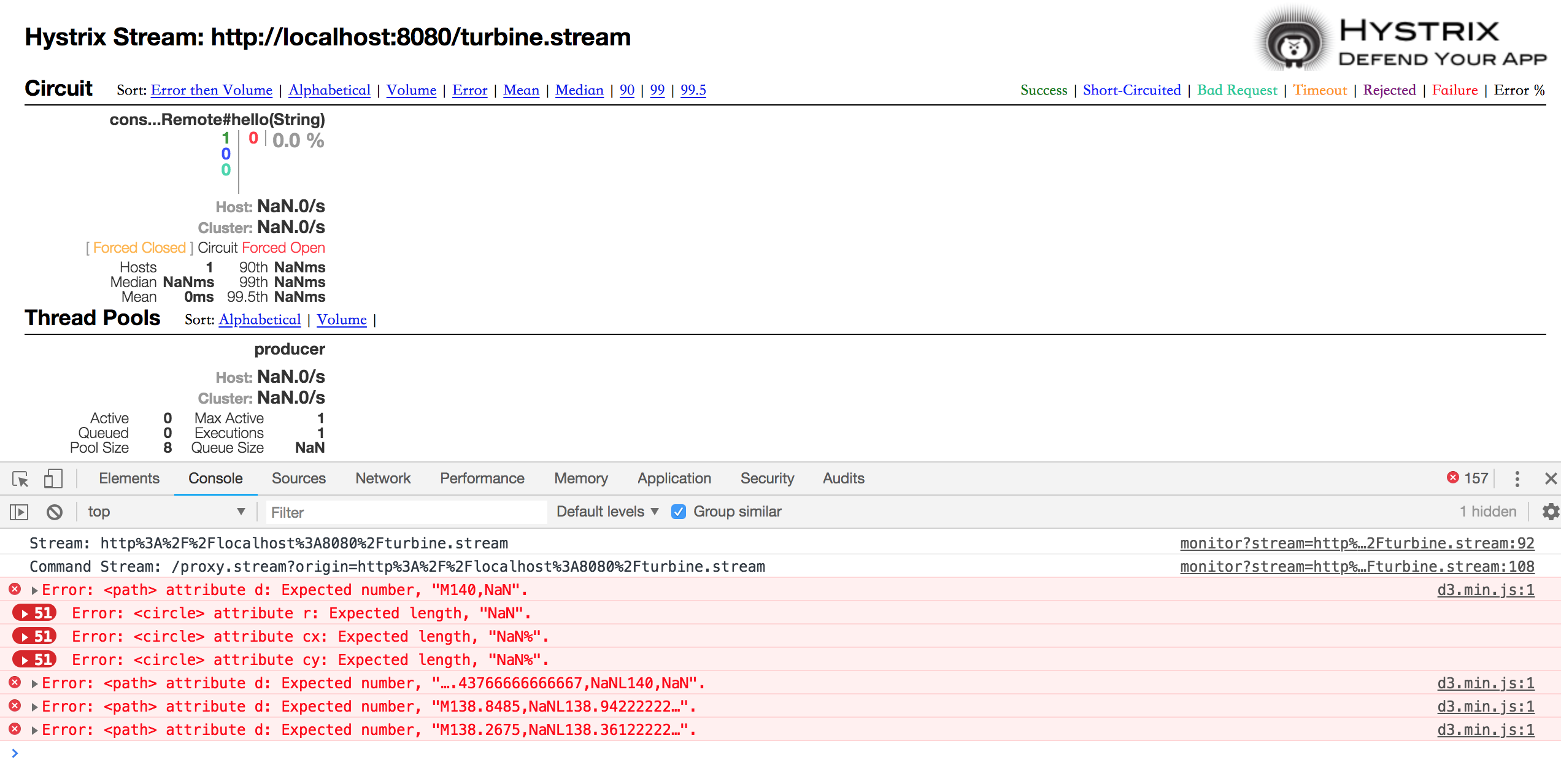The image size is (1561, 784).
Task: Toggle the device toolbar icon
Action: pyautogui.click(x=53, y=479)
